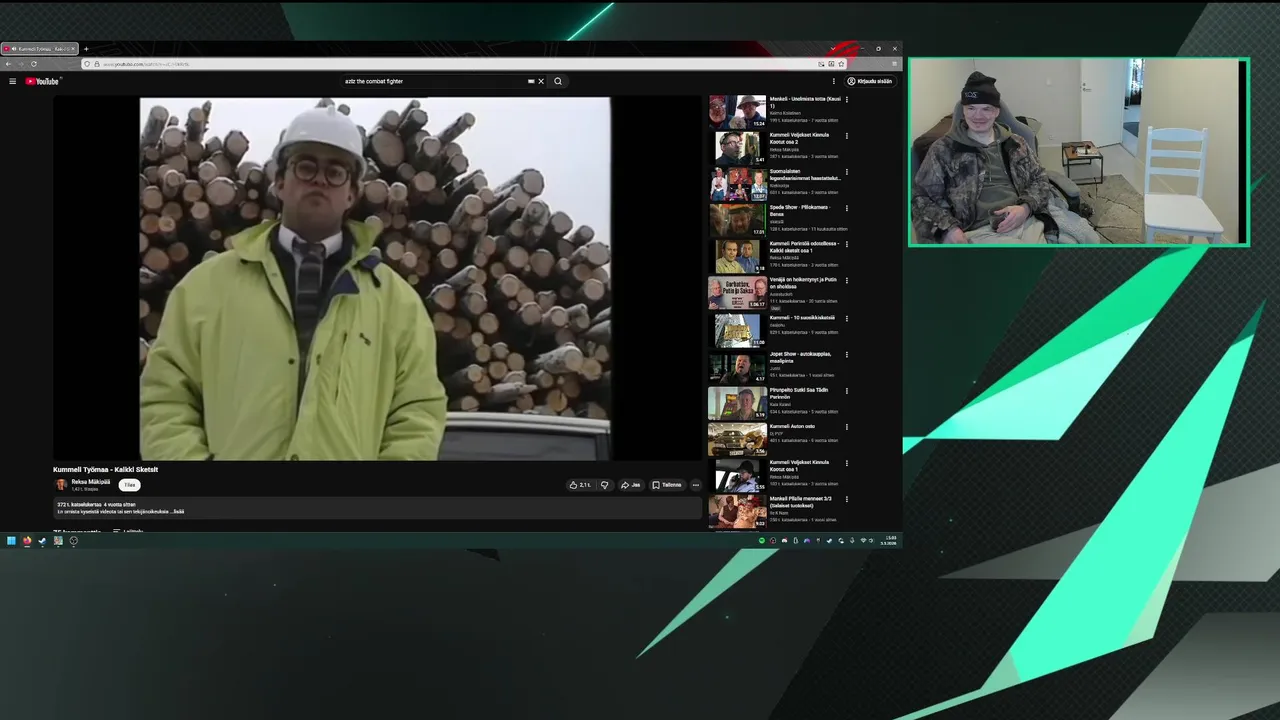Viewport: 1280px width, 720px height.
Task: Sign in with the Kirjaudu sisään button
Action: (x=870, y=81)
